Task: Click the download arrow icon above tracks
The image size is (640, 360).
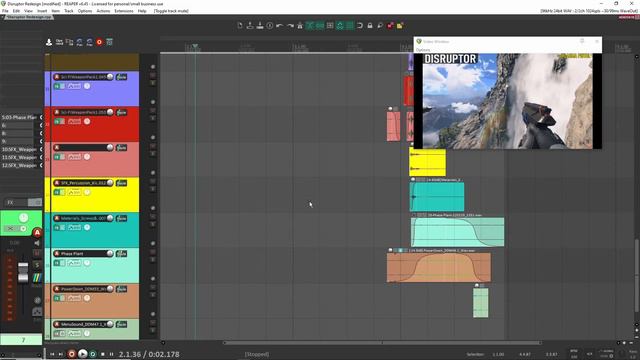Action: pos(49,42)
